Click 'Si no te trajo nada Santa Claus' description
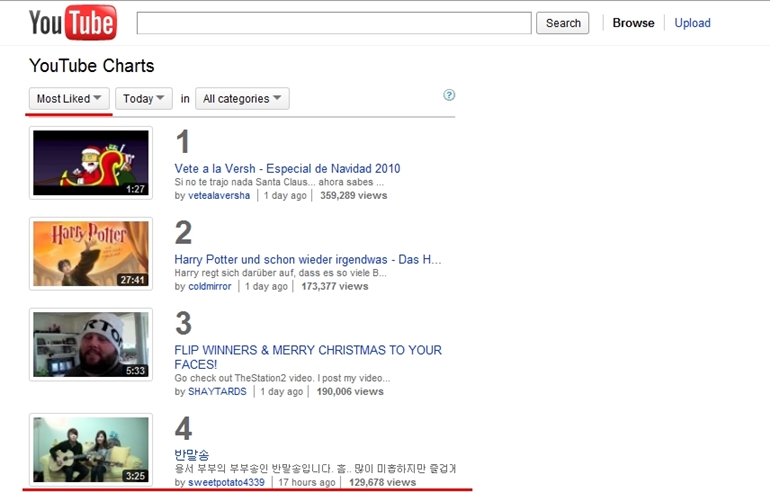 279,182
